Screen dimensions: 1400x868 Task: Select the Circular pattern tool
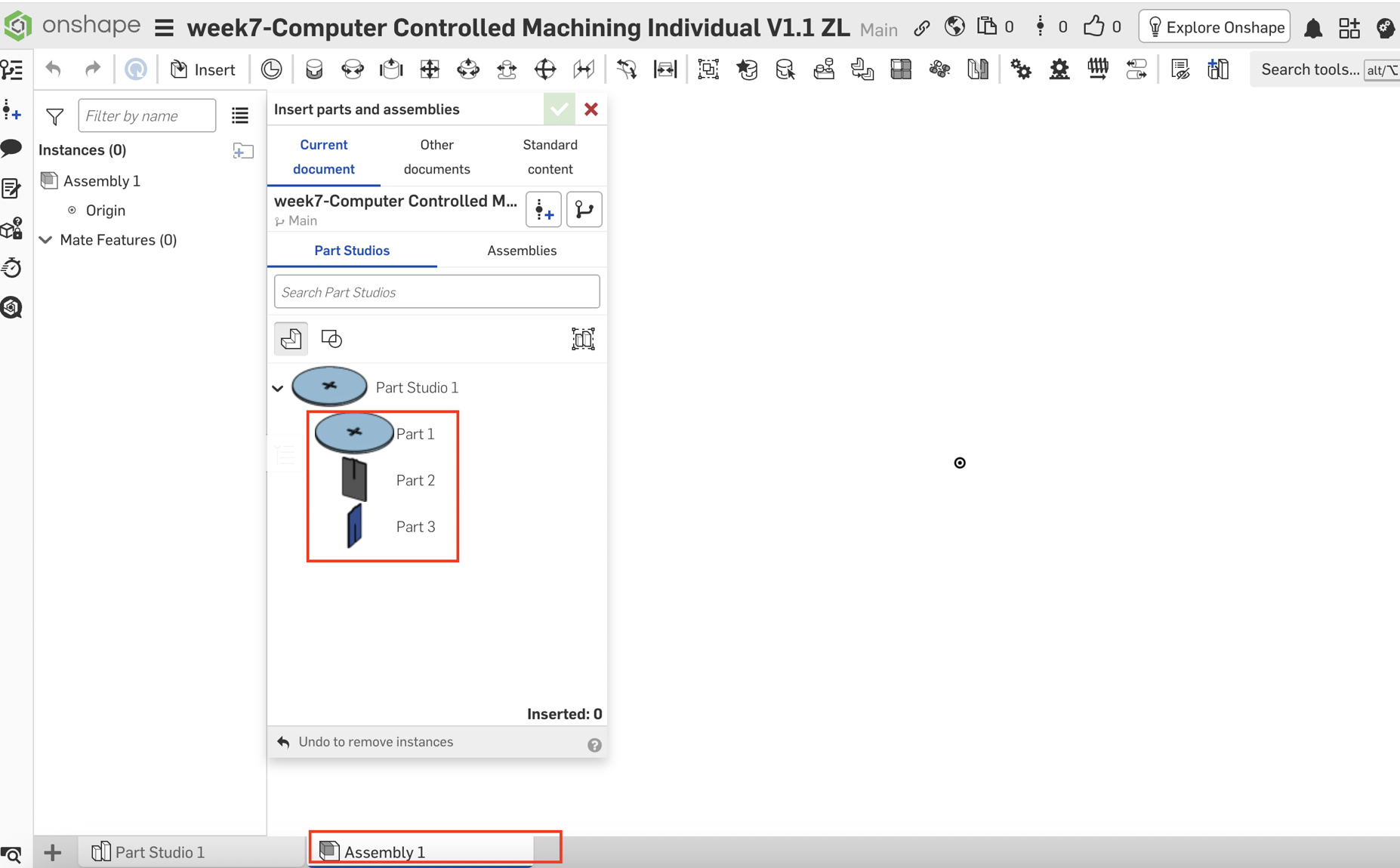click(x=939, y=69)
